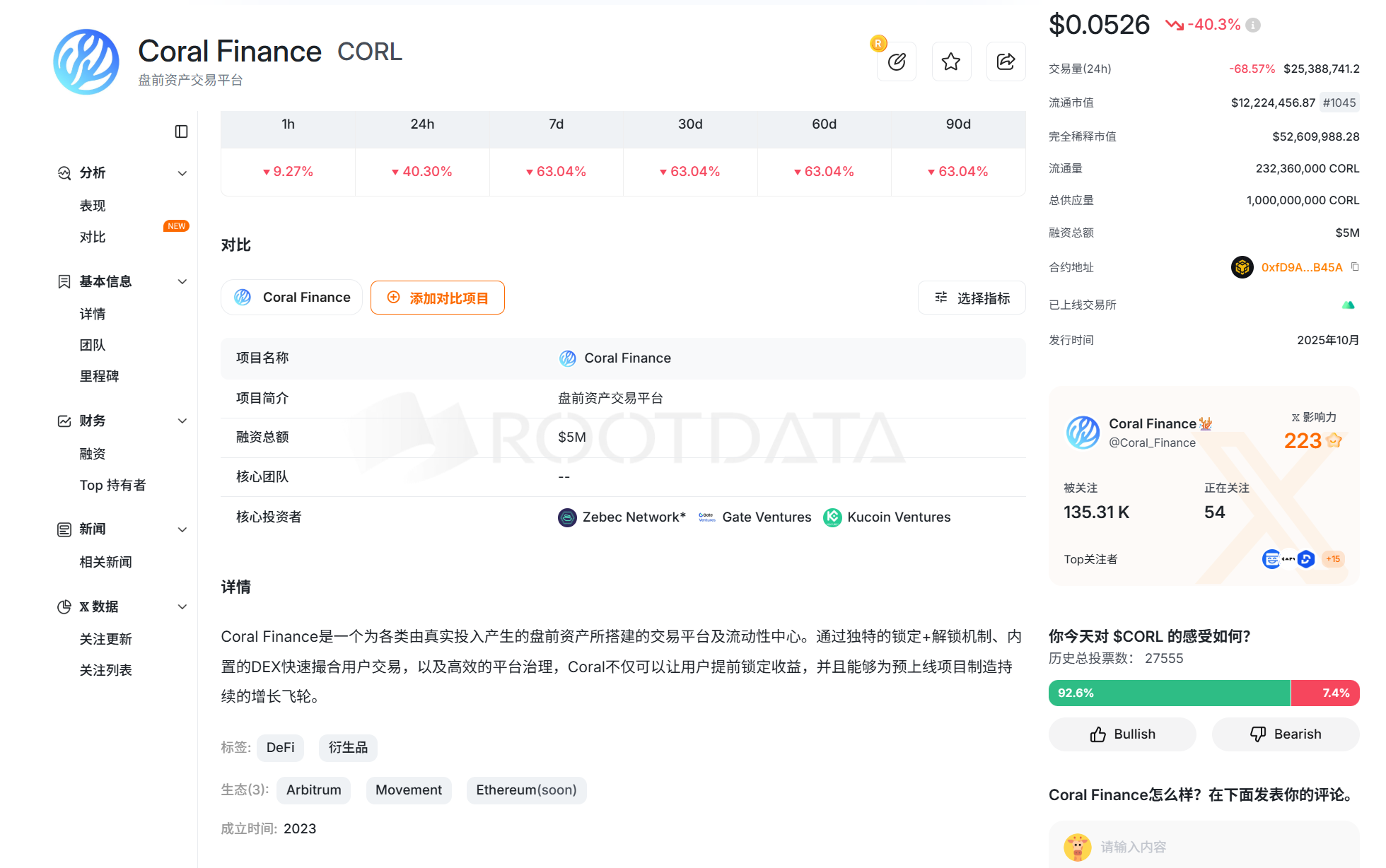This screenshot has height=868, width=1386.
Task: Go to Top 持有者 menu item
Action: [x=112, y=485]
